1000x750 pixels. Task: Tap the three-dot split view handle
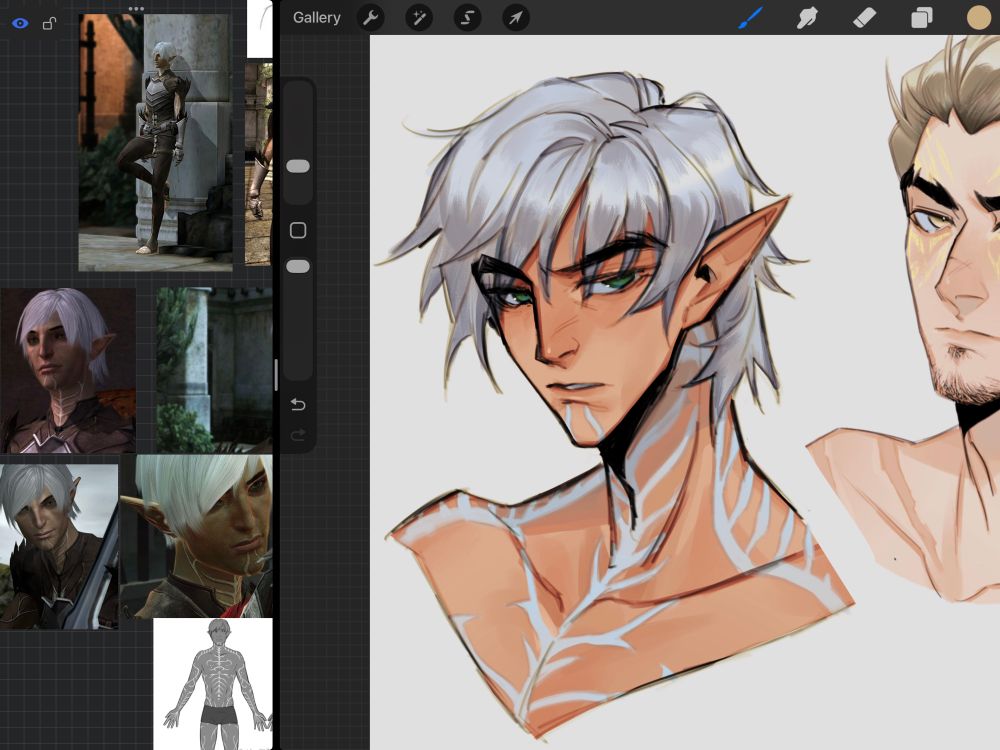coord(135,8)
